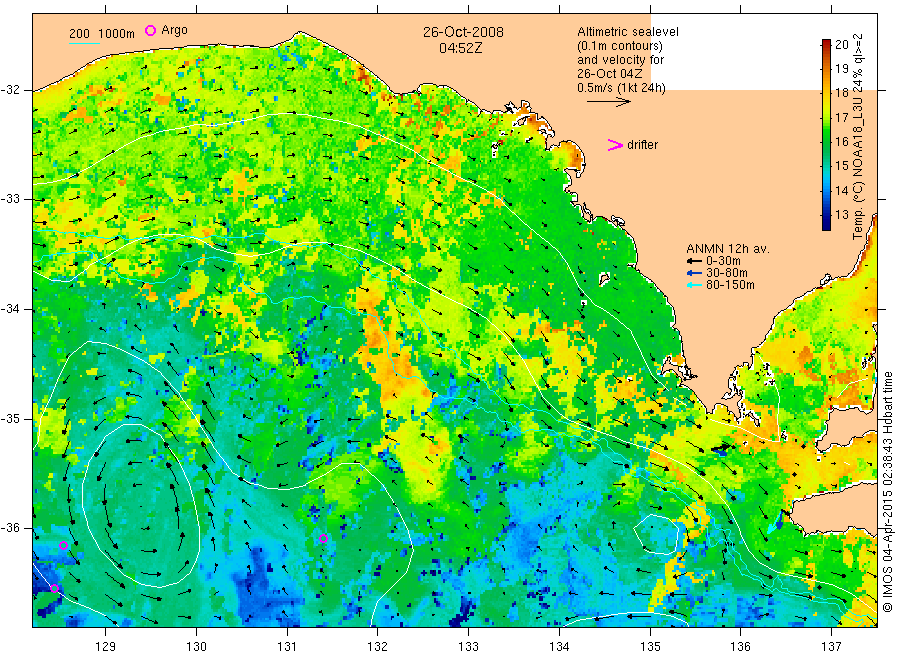900x660 pixels.
Task: Click the 0.5m/s velocity scale arrow
Action: (x=608, y=102)
